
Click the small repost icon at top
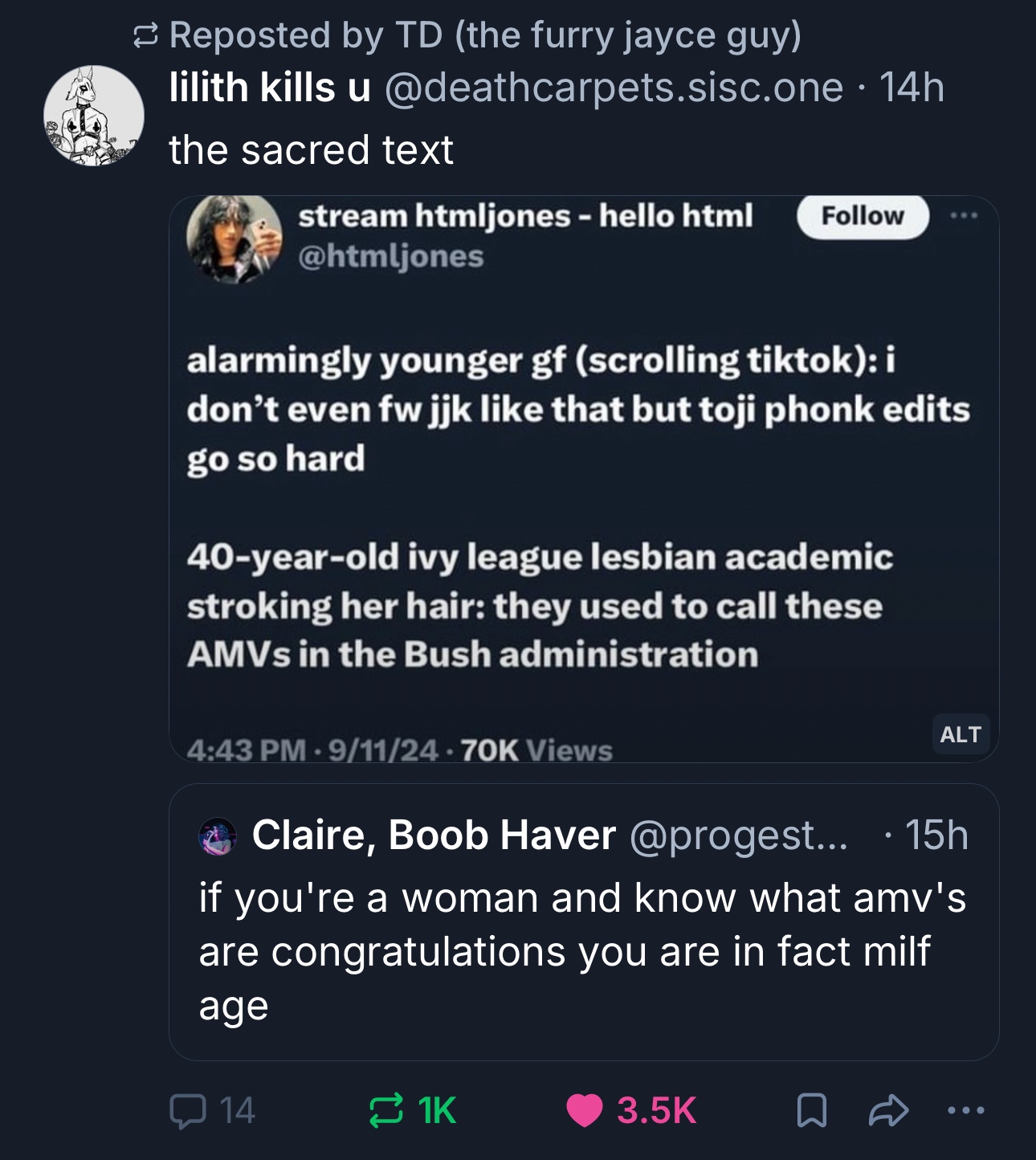[145, 35]
